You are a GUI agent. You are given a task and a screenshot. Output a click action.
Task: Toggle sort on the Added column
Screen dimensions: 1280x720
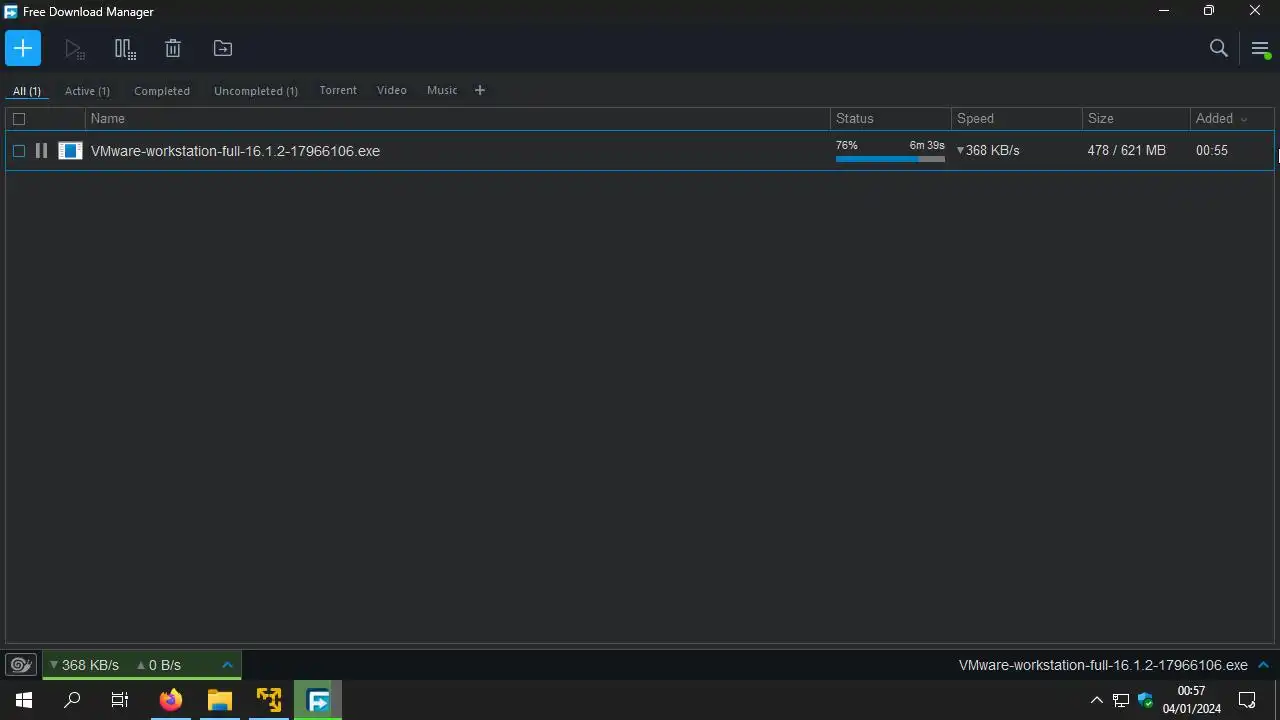(1230, 118)
